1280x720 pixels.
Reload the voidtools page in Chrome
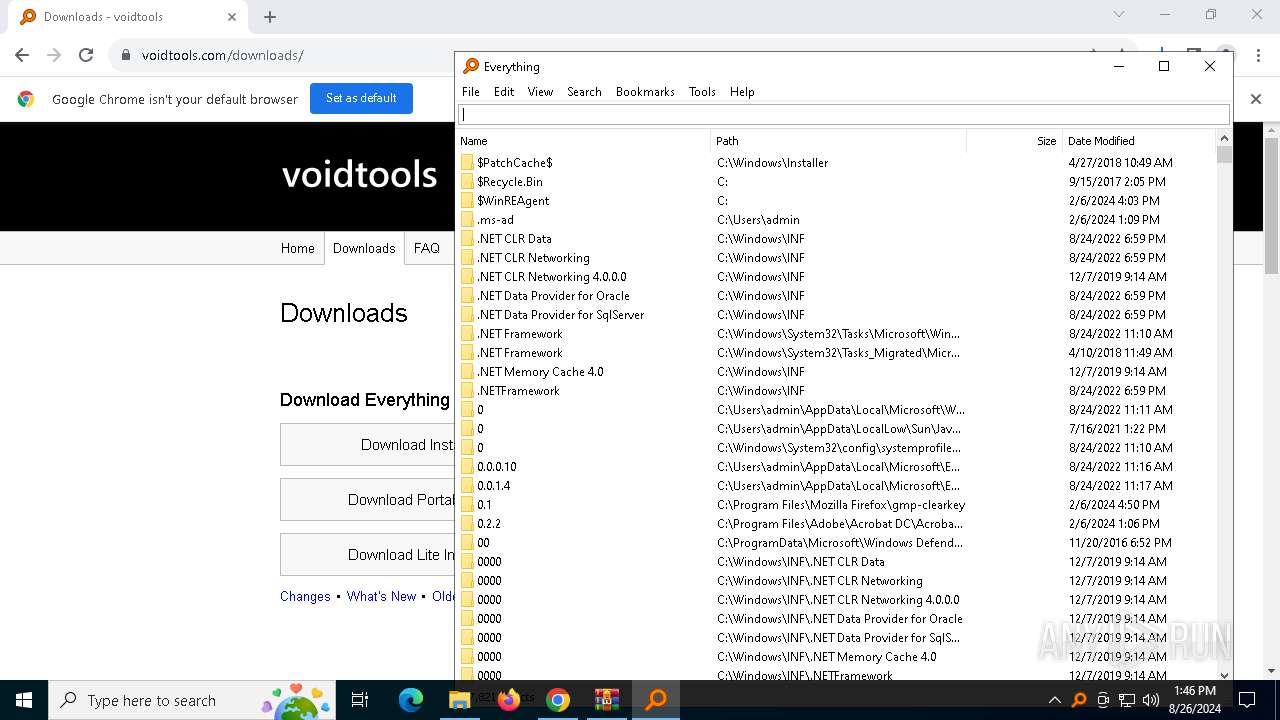pyautogui.click(x=86, y=55)
